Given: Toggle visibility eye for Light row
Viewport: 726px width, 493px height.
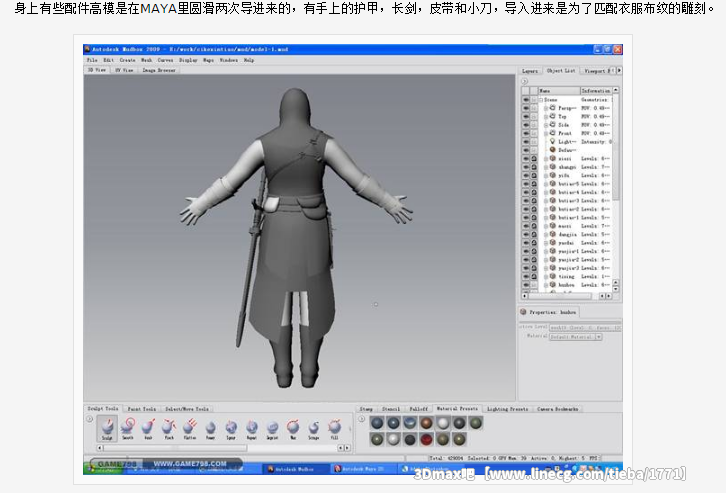Looking at the screenshot, I should tap(526, 142).
